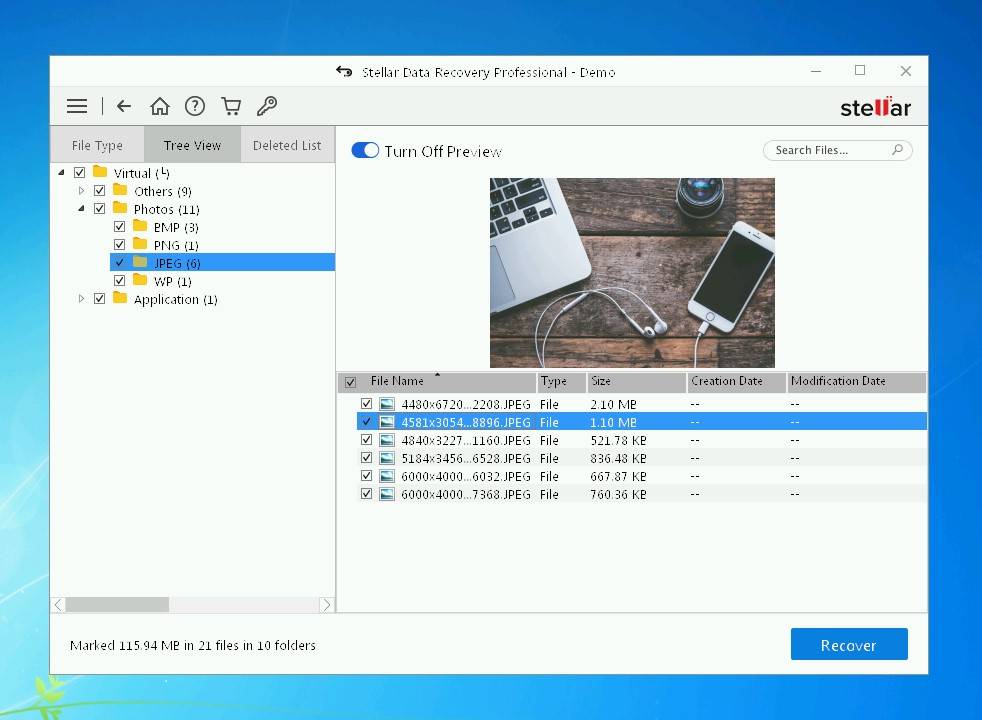Click the BMP folder icon
This screenshot has width=982, height=720.
pyautogui.click(x=140, y=226)
